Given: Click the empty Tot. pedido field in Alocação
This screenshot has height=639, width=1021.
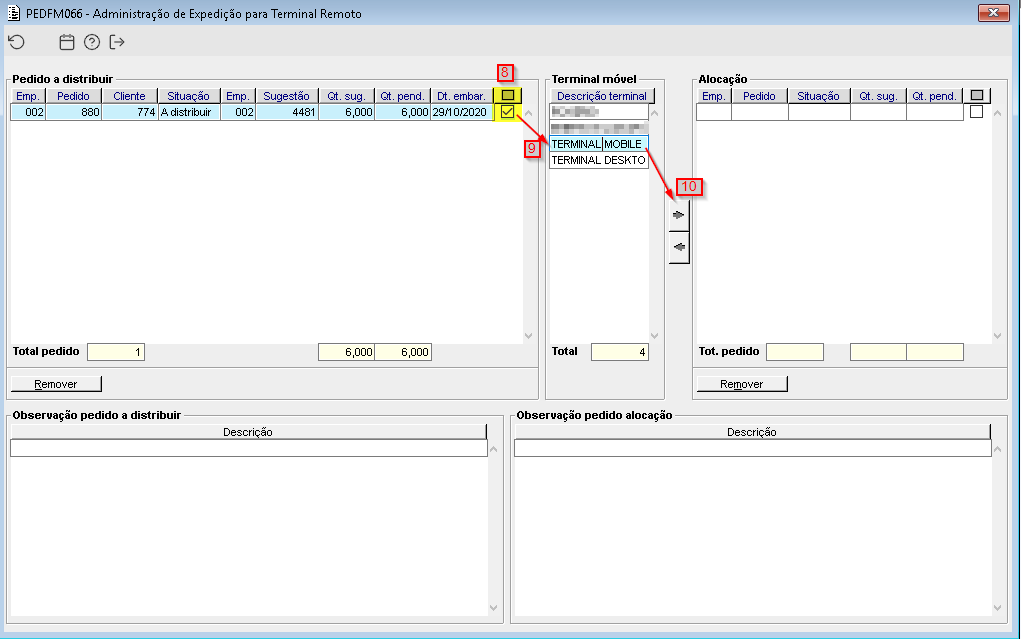Looking at the screenshot, I should click(x=794, y=352).
